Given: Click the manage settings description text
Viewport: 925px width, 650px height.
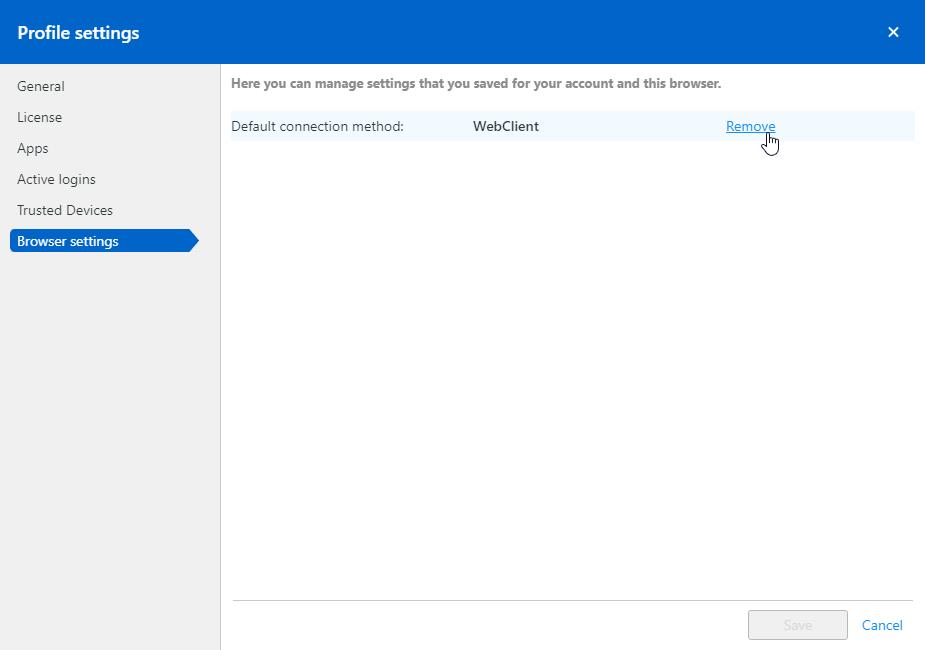Looking at the screenshot, I should pos(476,83).
